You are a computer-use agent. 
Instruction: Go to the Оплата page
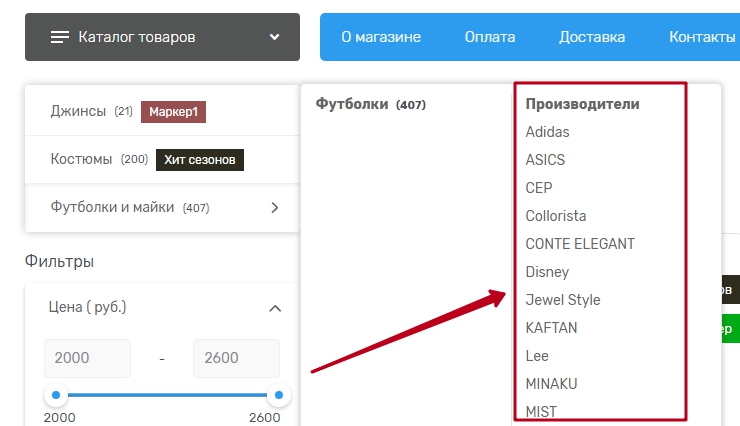click(x=490, y=37)
